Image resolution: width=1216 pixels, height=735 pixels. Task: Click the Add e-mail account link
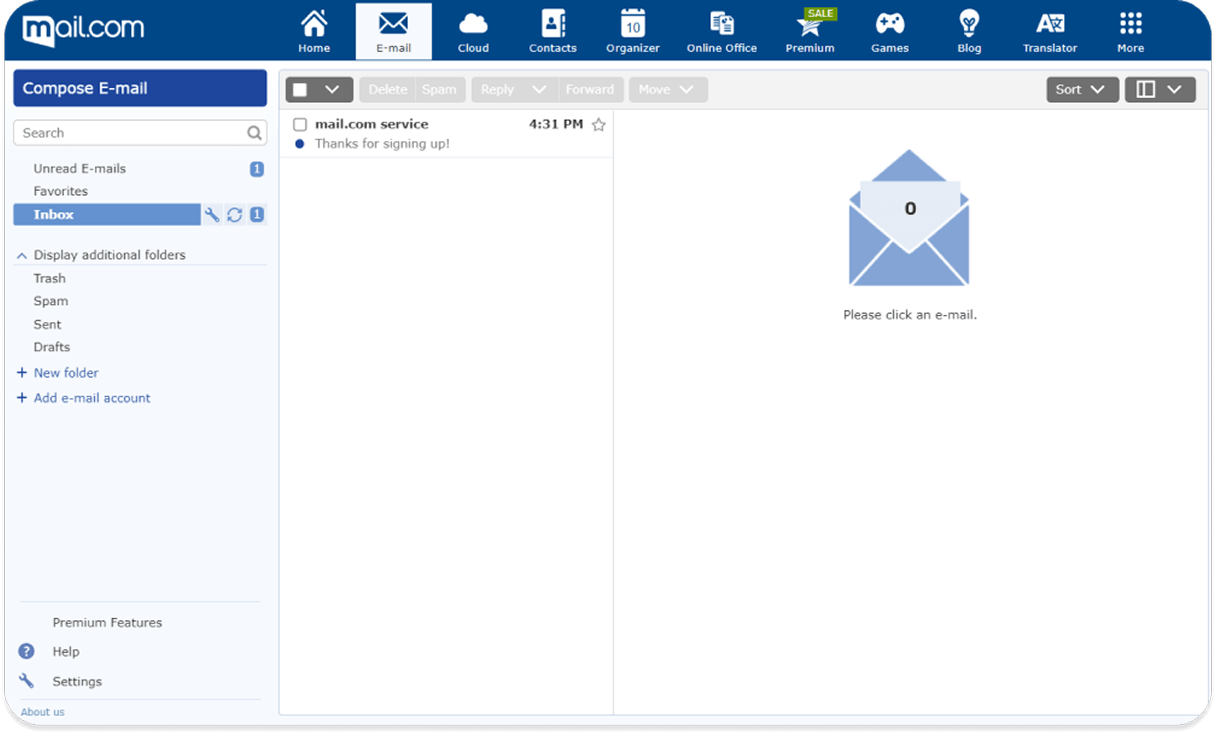click(92, 398)
